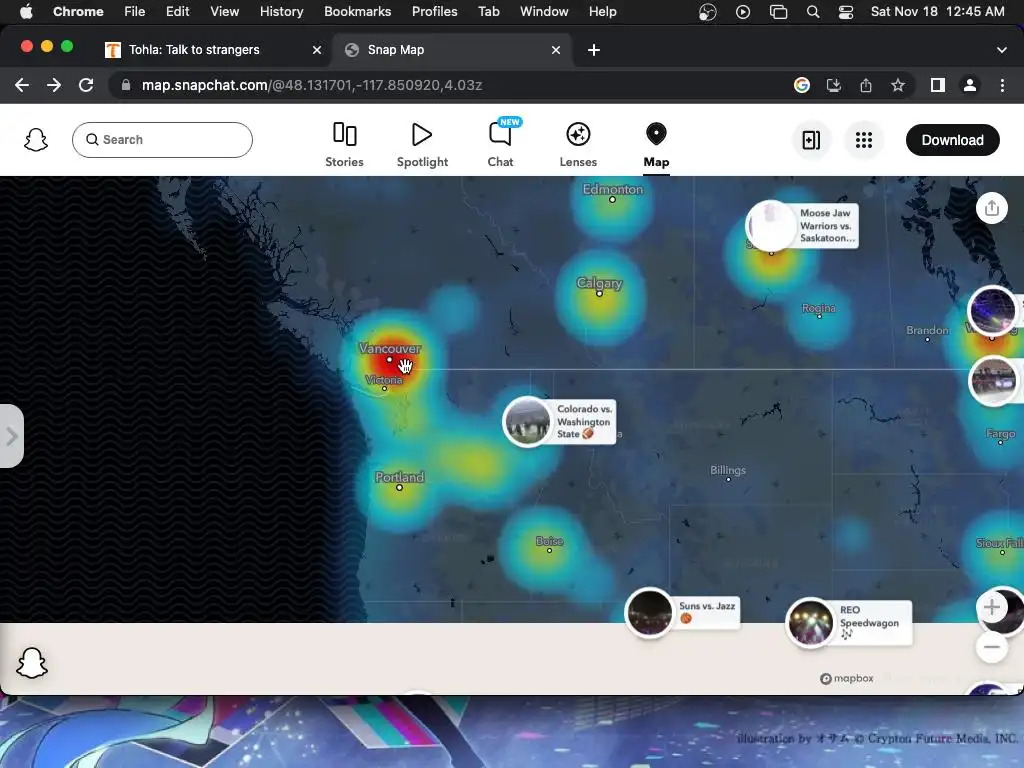The image size is (1024, 768).
Task: Open the Chat section
Action: [x=500, y=145]
